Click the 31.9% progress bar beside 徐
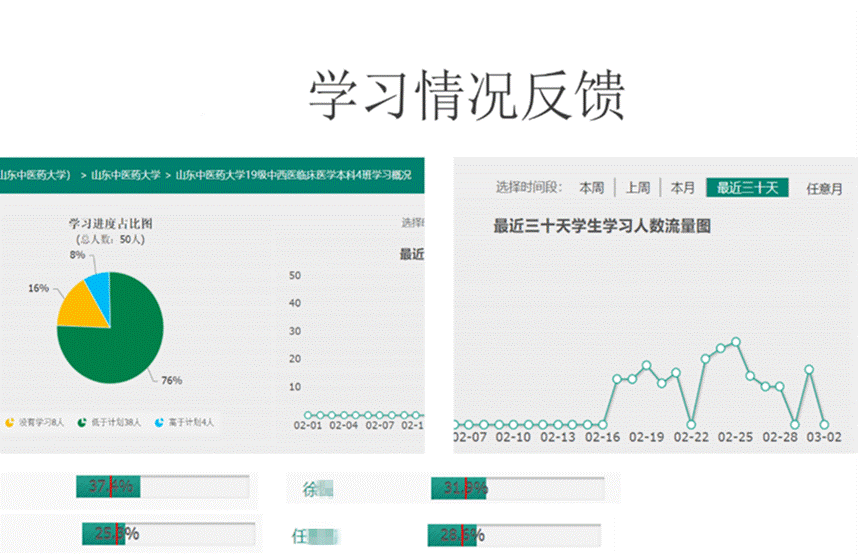The width and height of the screenshot is (858, 555). [517, 488]
